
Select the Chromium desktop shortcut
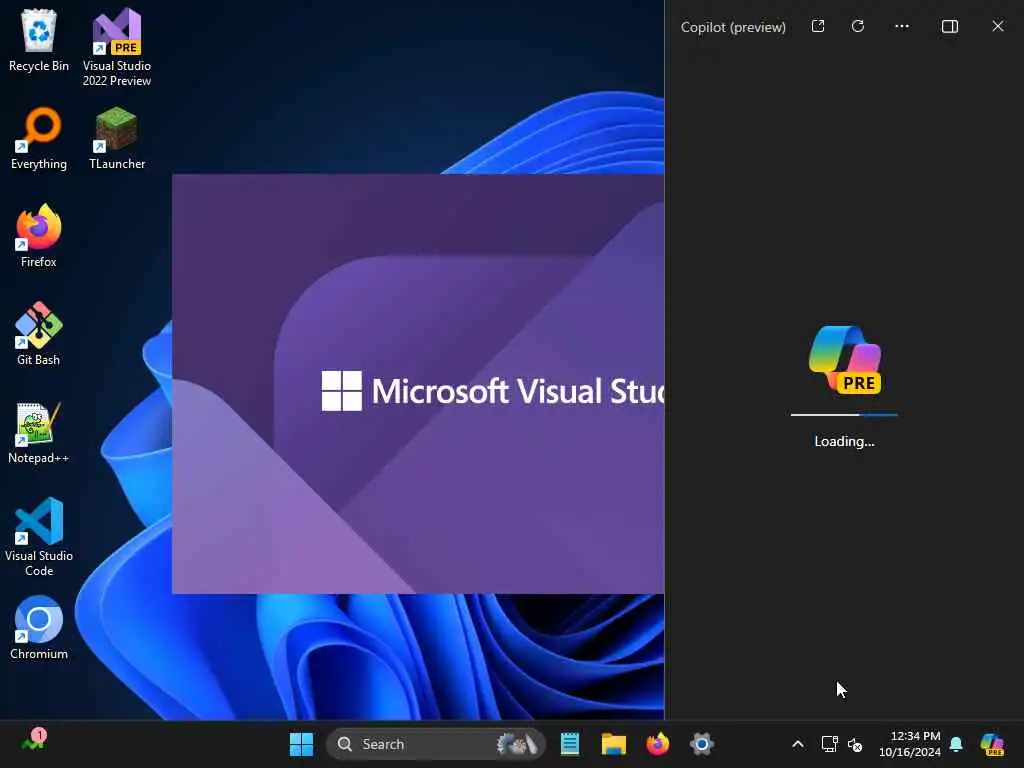(x=39, y=628)
